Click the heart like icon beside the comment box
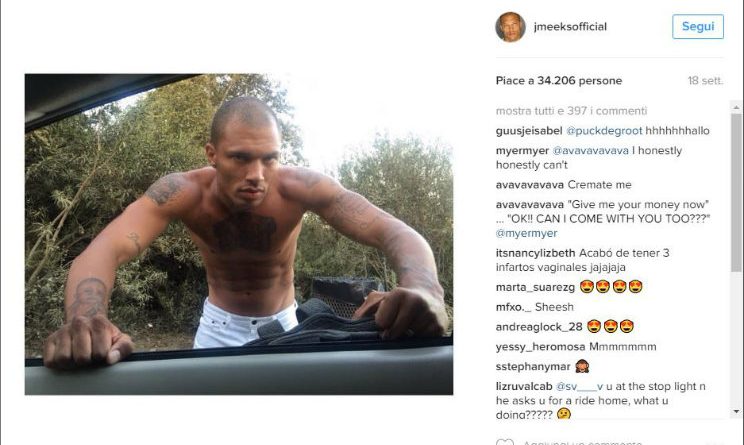Viewport: 744px width, 445px height. click(505, 442)
